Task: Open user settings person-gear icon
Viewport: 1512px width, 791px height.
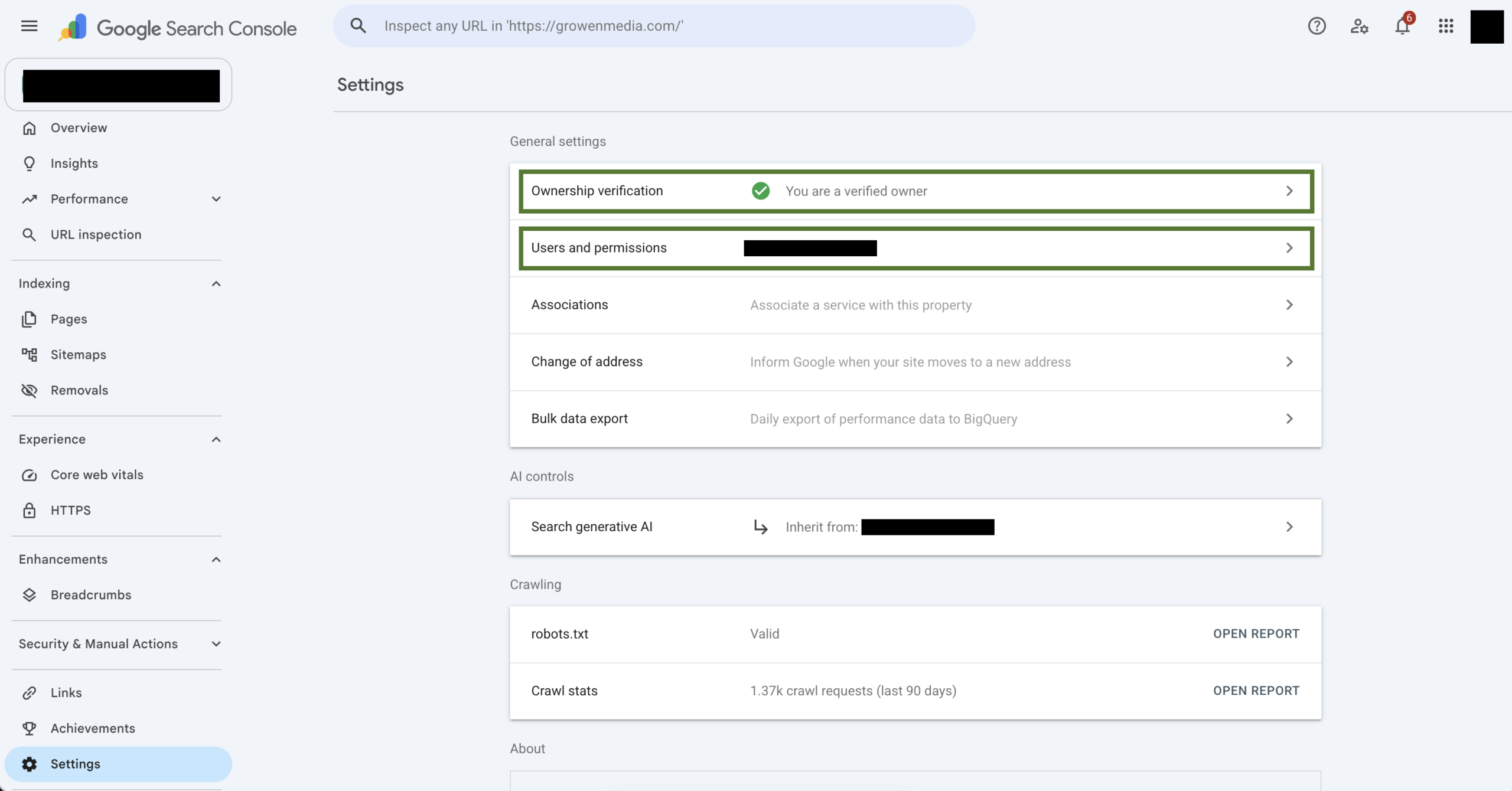Action: point(1360,26)
